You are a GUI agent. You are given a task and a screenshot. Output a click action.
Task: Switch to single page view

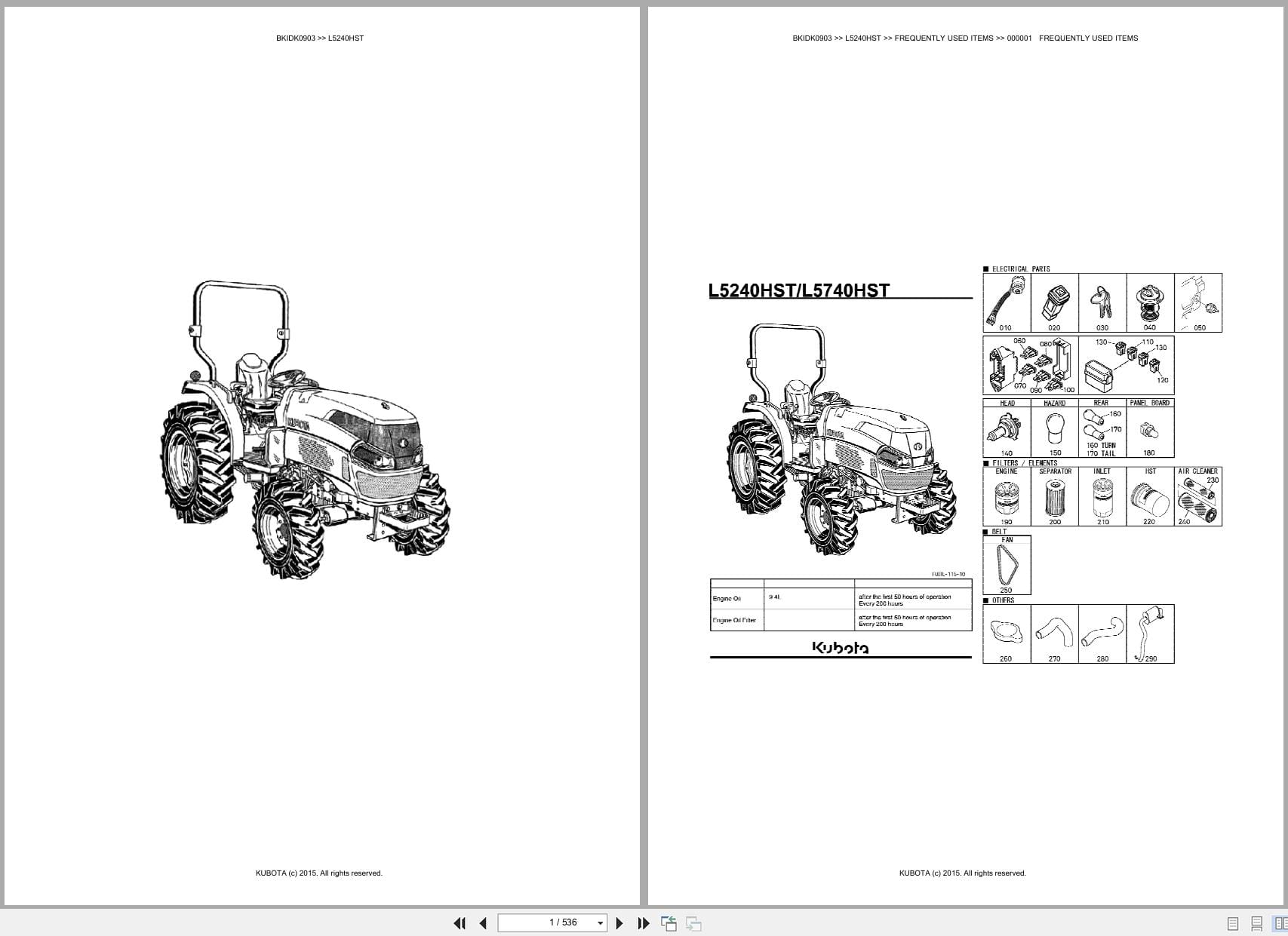tap(1233, 923)
